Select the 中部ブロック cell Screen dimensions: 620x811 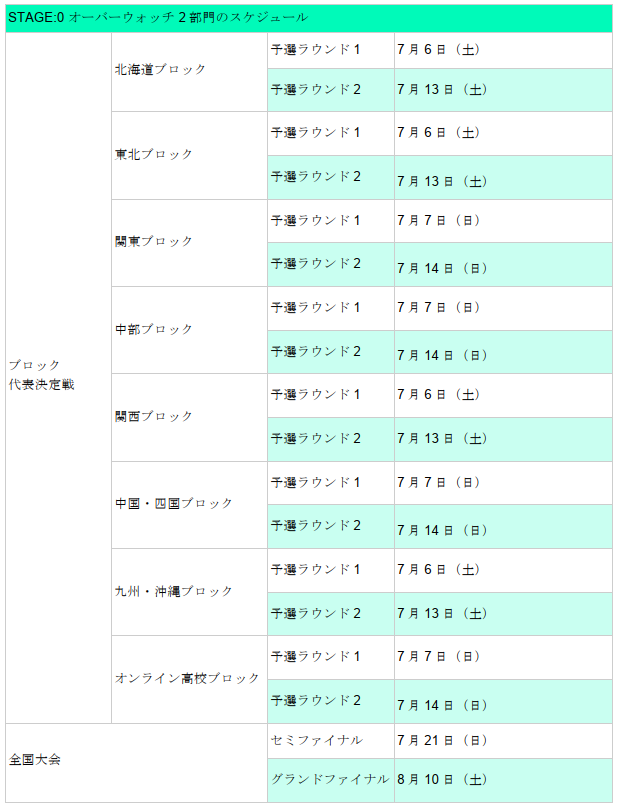pyautogui.click(x=189, y=330)
